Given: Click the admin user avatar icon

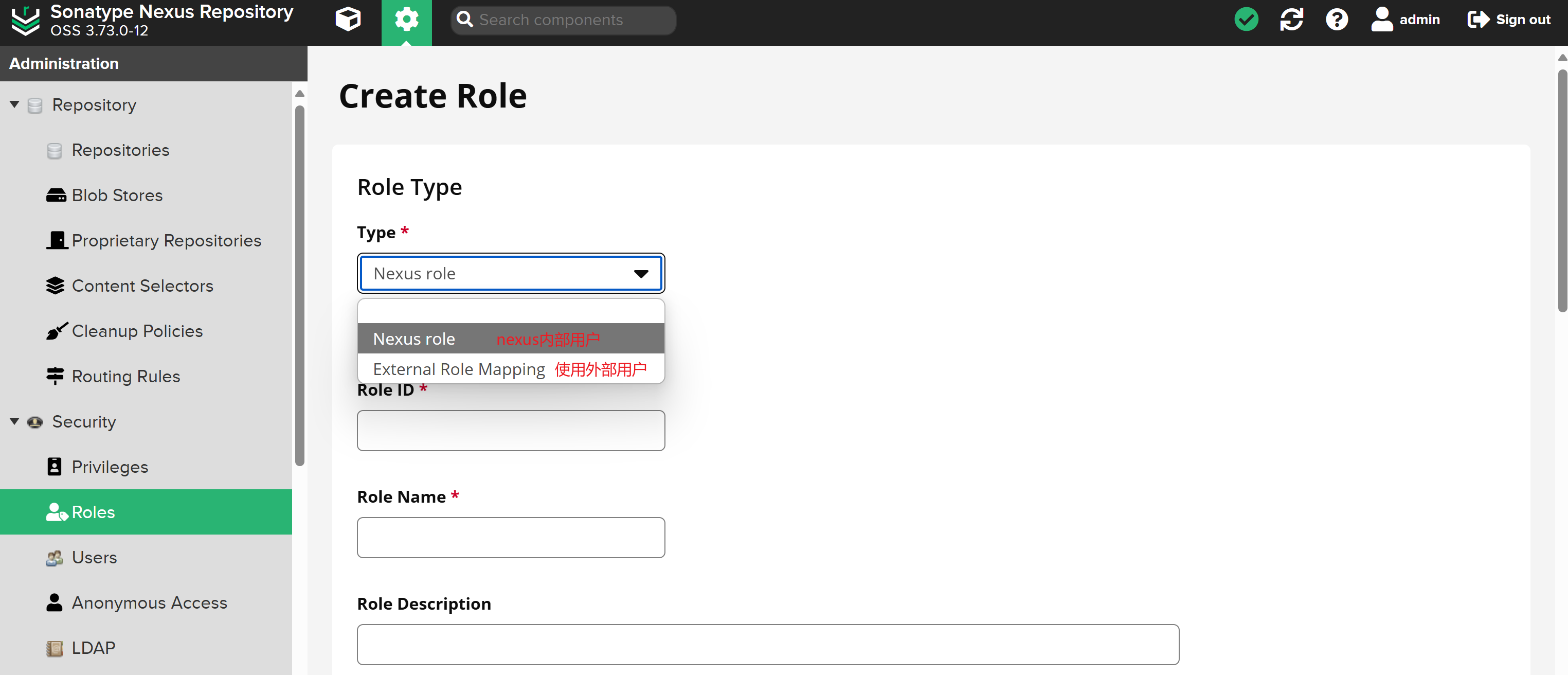Looking at the screenshot, I should [x=1382, y=20].
